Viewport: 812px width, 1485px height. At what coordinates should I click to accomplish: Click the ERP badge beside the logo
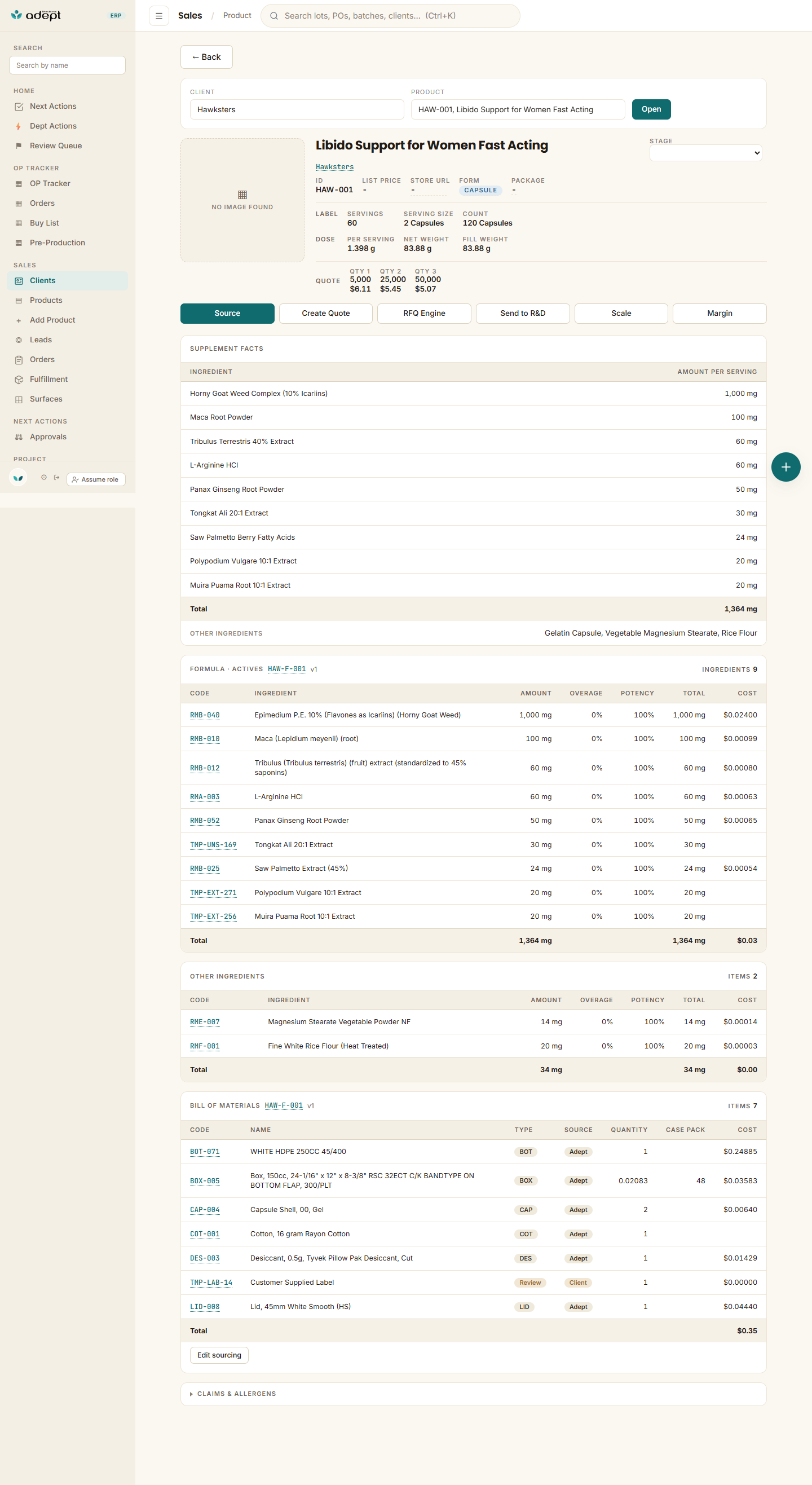pos(116,16)
